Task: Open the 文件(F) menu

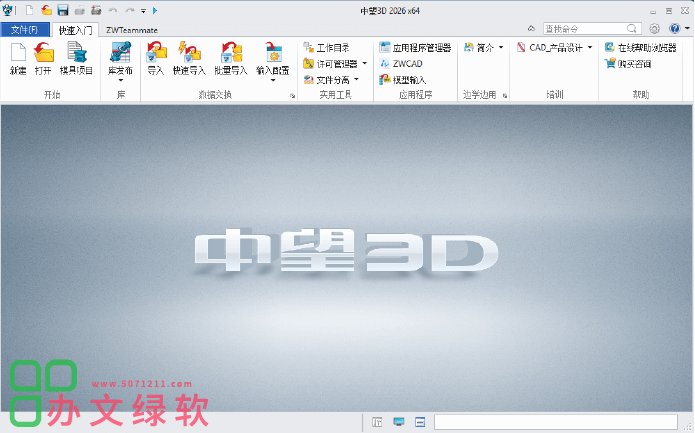Action: point(25,30)
